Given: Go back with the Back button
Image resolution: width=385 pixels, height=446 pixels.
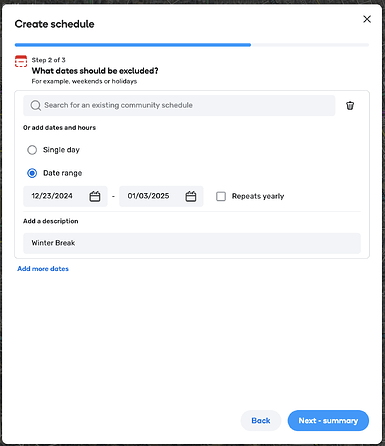Looking at the screenshot, I should [261, 421].
